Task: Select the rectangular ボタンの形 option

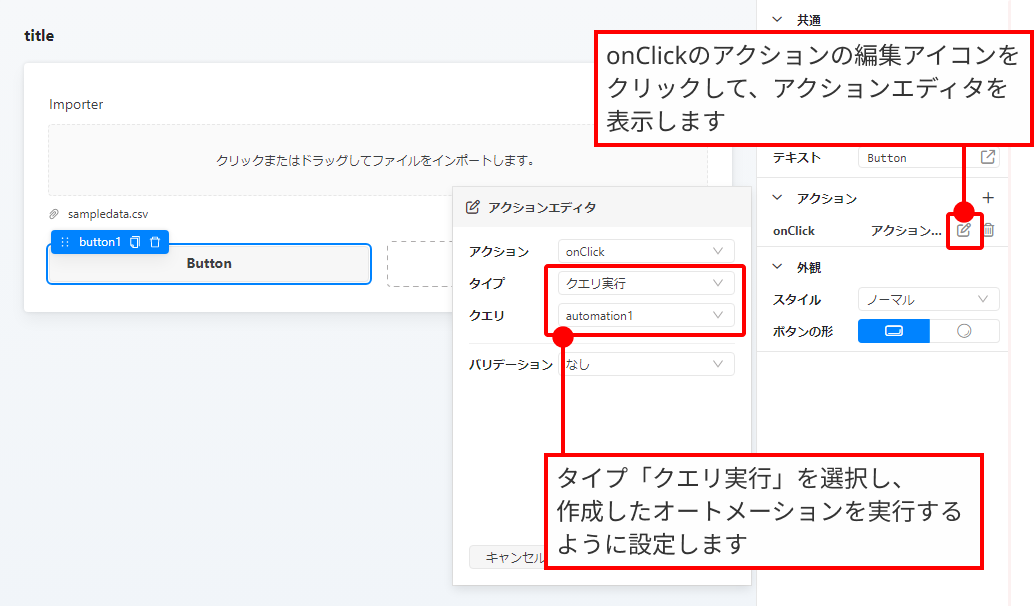Action: tap(894, 331)
